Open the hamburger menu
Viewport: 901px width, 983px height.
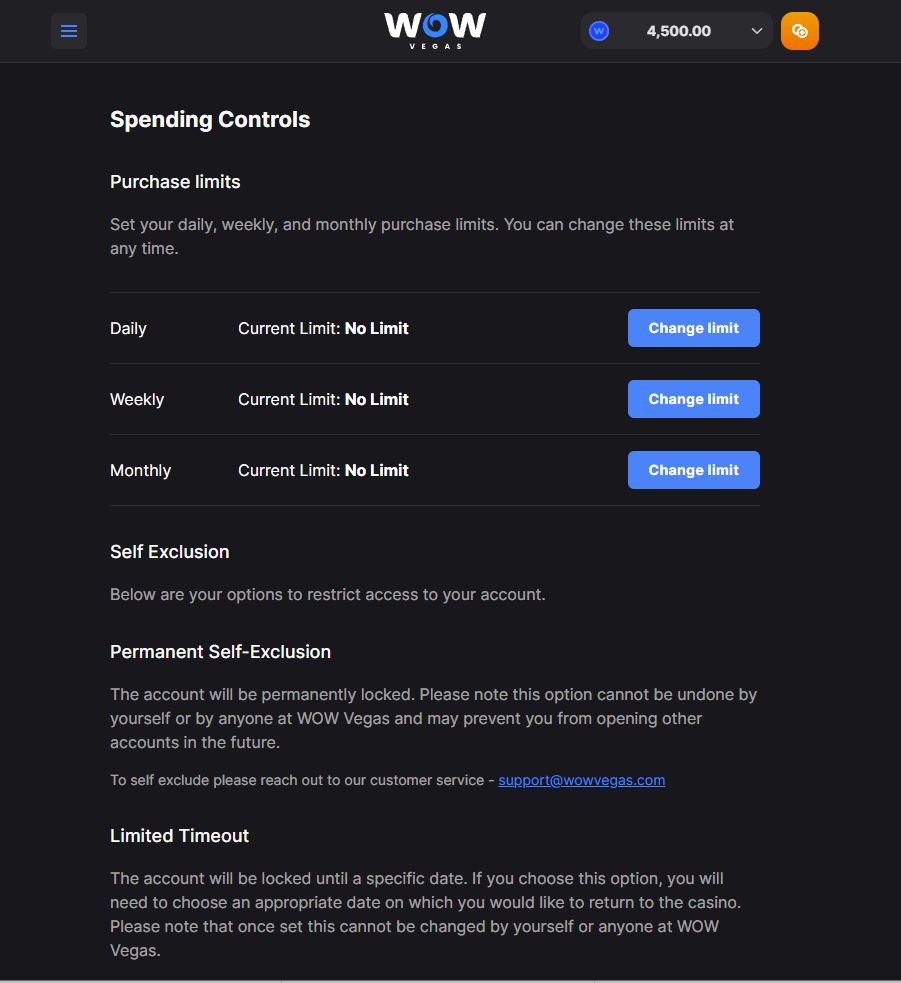click(69, 31)
